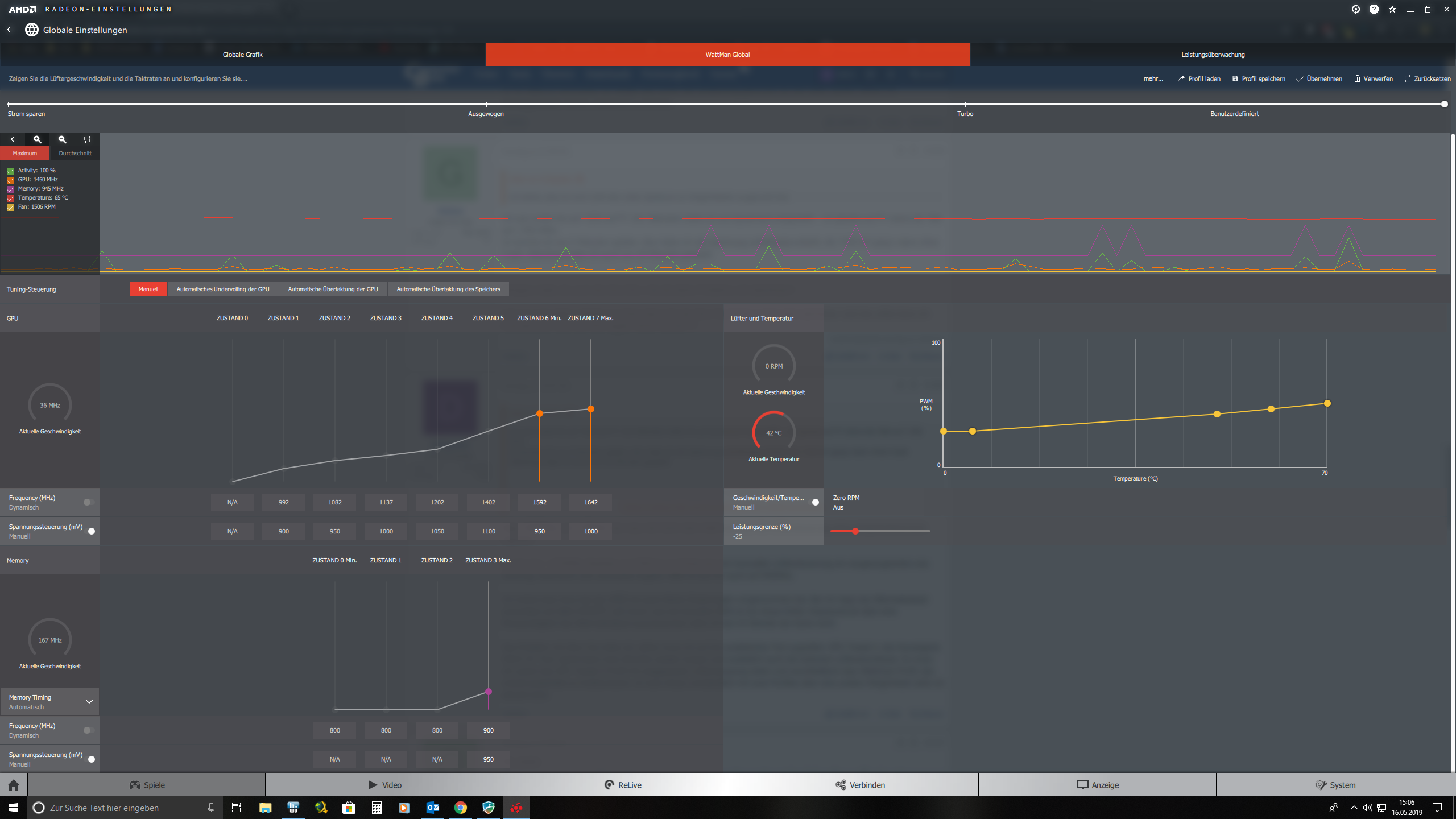Image resolution: width=1456 pixels, height=819 pixels.
Task: Toggle Memory Frequency (MHz) switch
Action: pyautogui.click(x=88, y=730)
